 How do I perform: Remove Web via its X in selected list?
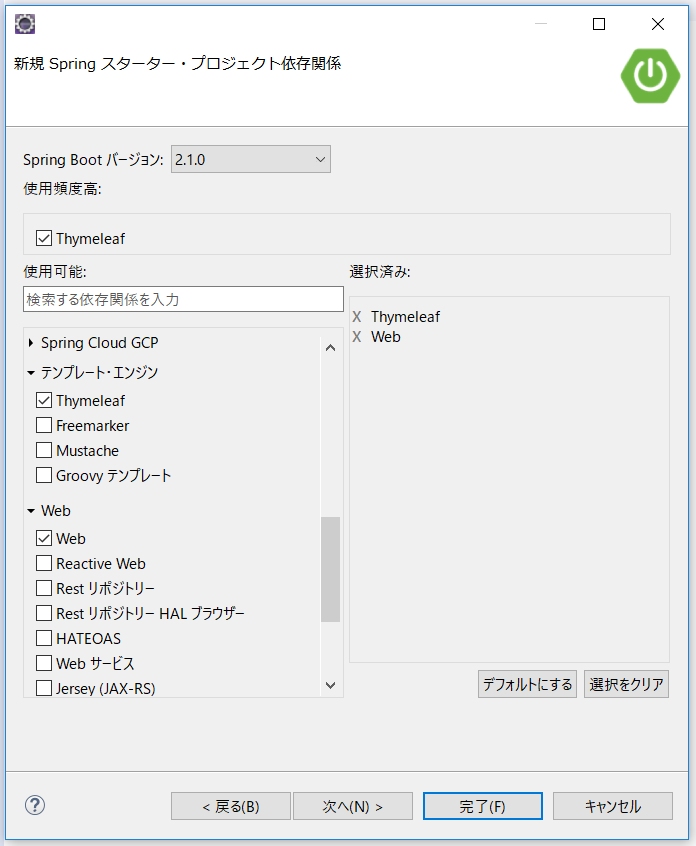click(357, 337)
